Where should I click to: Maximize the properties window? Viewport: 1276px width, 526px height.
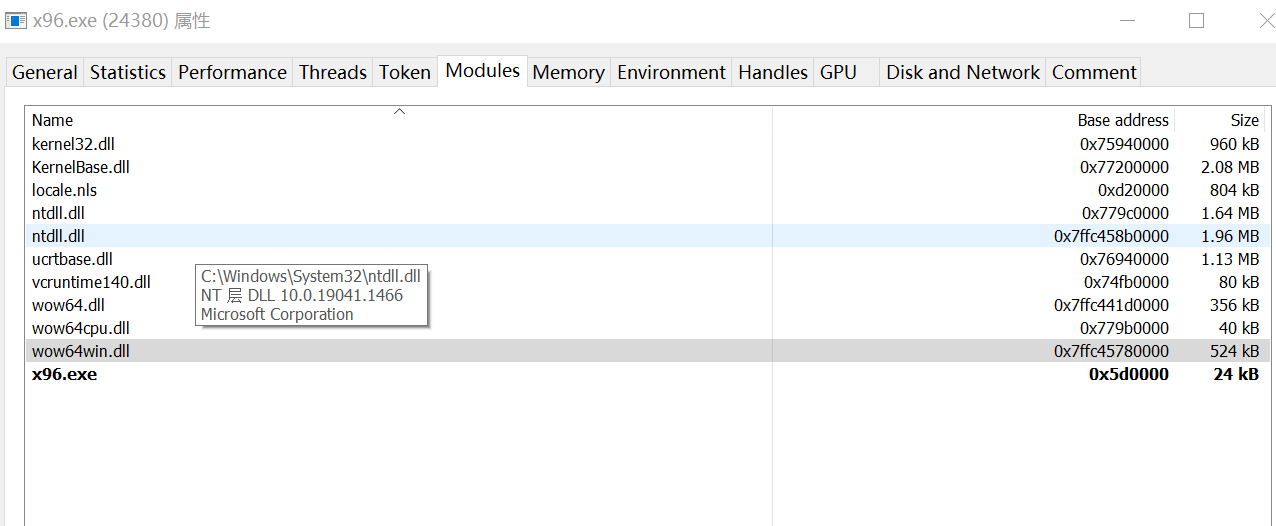pos(1196,21)
